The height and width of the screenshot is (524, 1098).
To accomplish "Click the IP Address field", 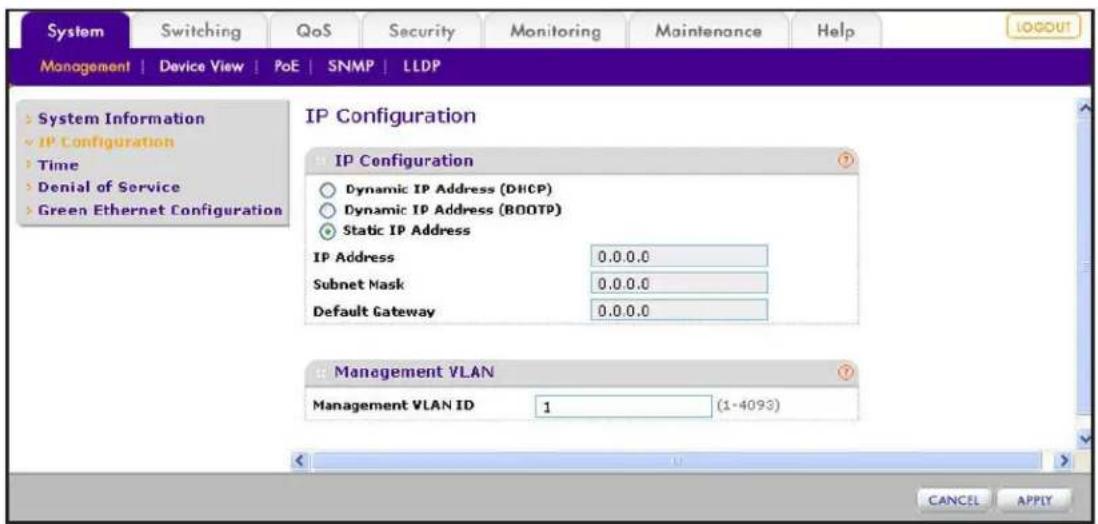I will pyautogui.click(x=679, y=256).
